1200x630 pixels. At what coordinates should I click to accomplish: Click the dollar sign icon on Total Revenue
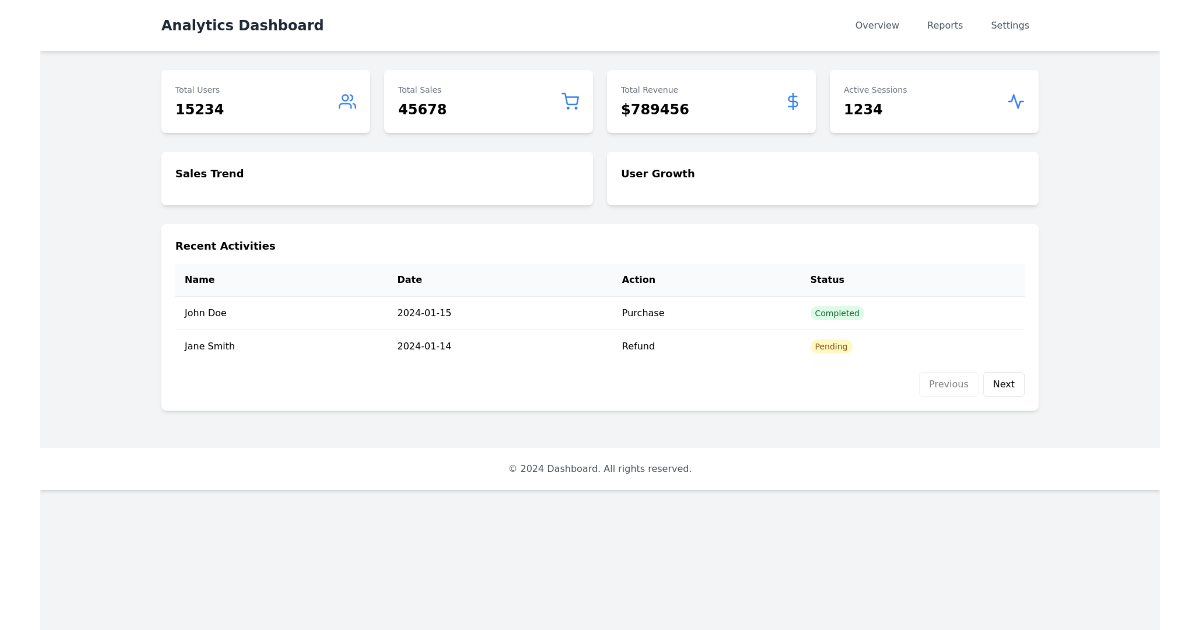click(793, 101)
